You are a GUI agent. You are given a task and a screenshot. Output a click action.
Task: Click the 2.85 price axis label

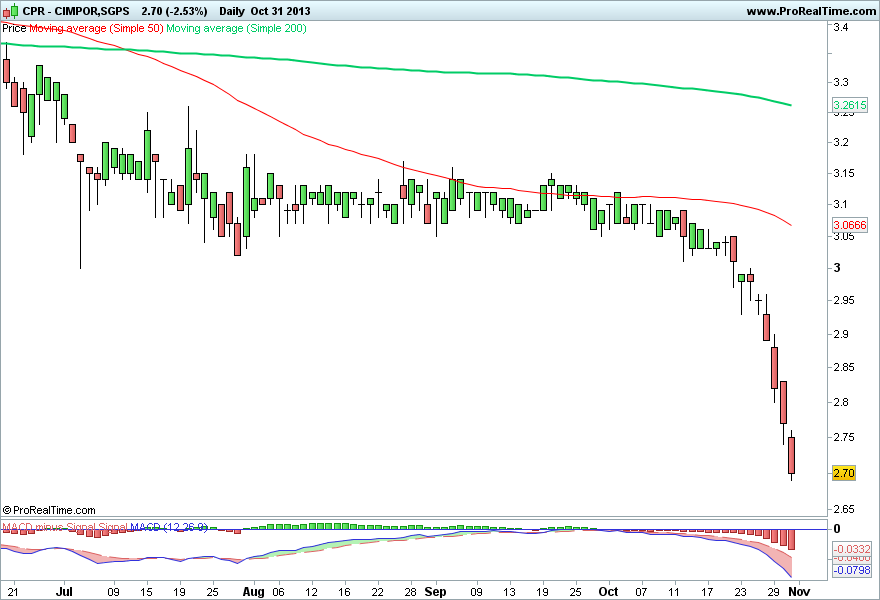[x=844, y=368]
